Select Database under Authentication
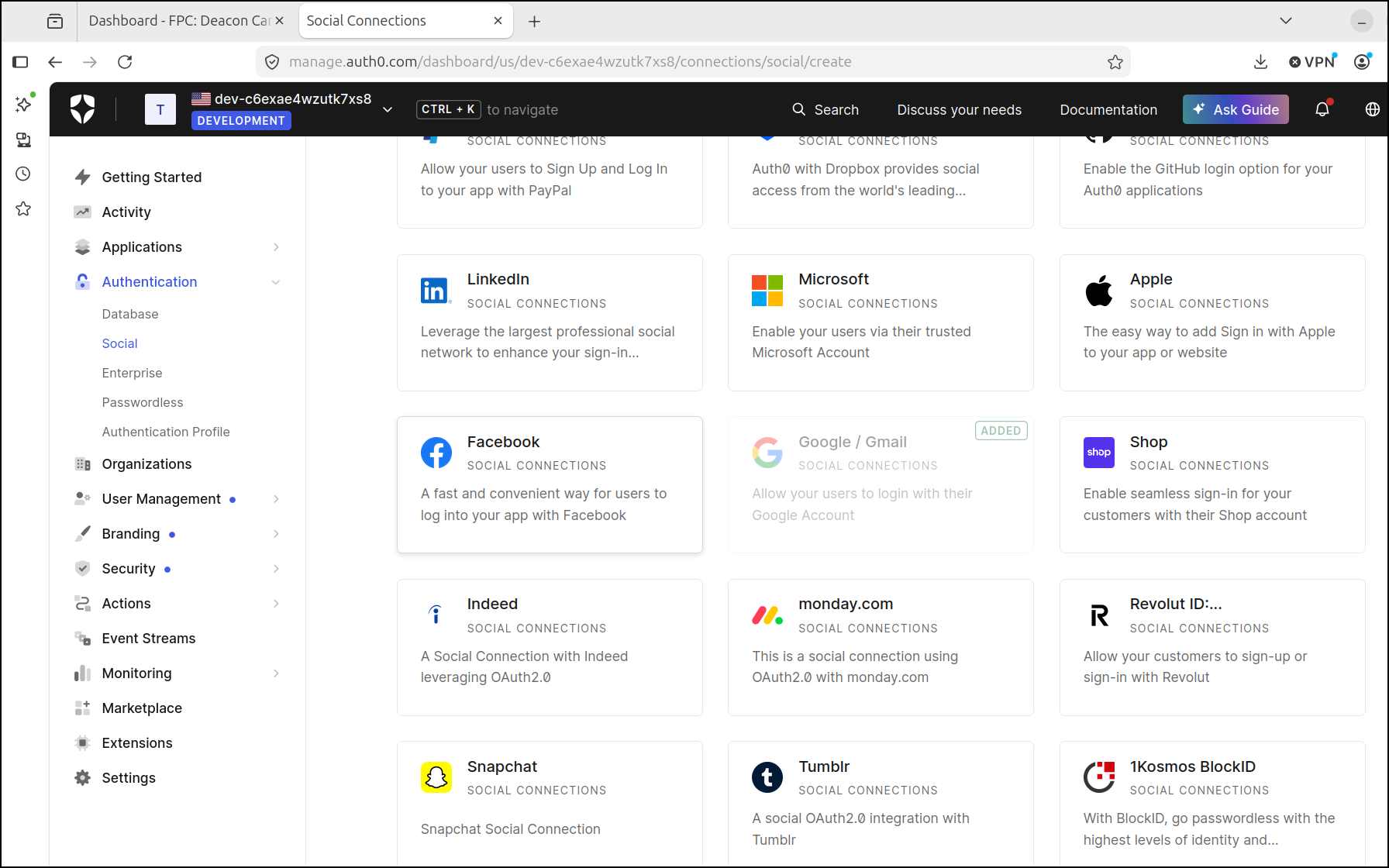The image size is (1389, 868). pos(130,314)
